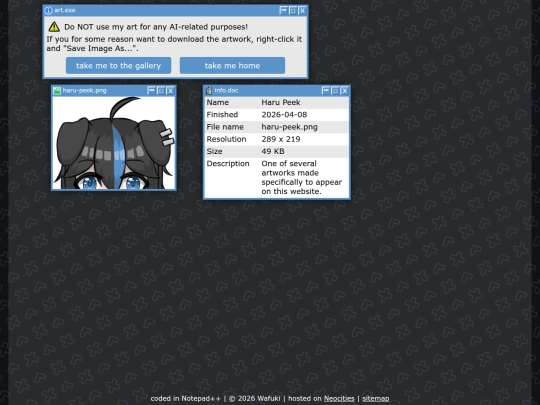This screenshot has height=405, width=540.
Task: Minimize the haru-peek.png window
Action: (151, 91)
